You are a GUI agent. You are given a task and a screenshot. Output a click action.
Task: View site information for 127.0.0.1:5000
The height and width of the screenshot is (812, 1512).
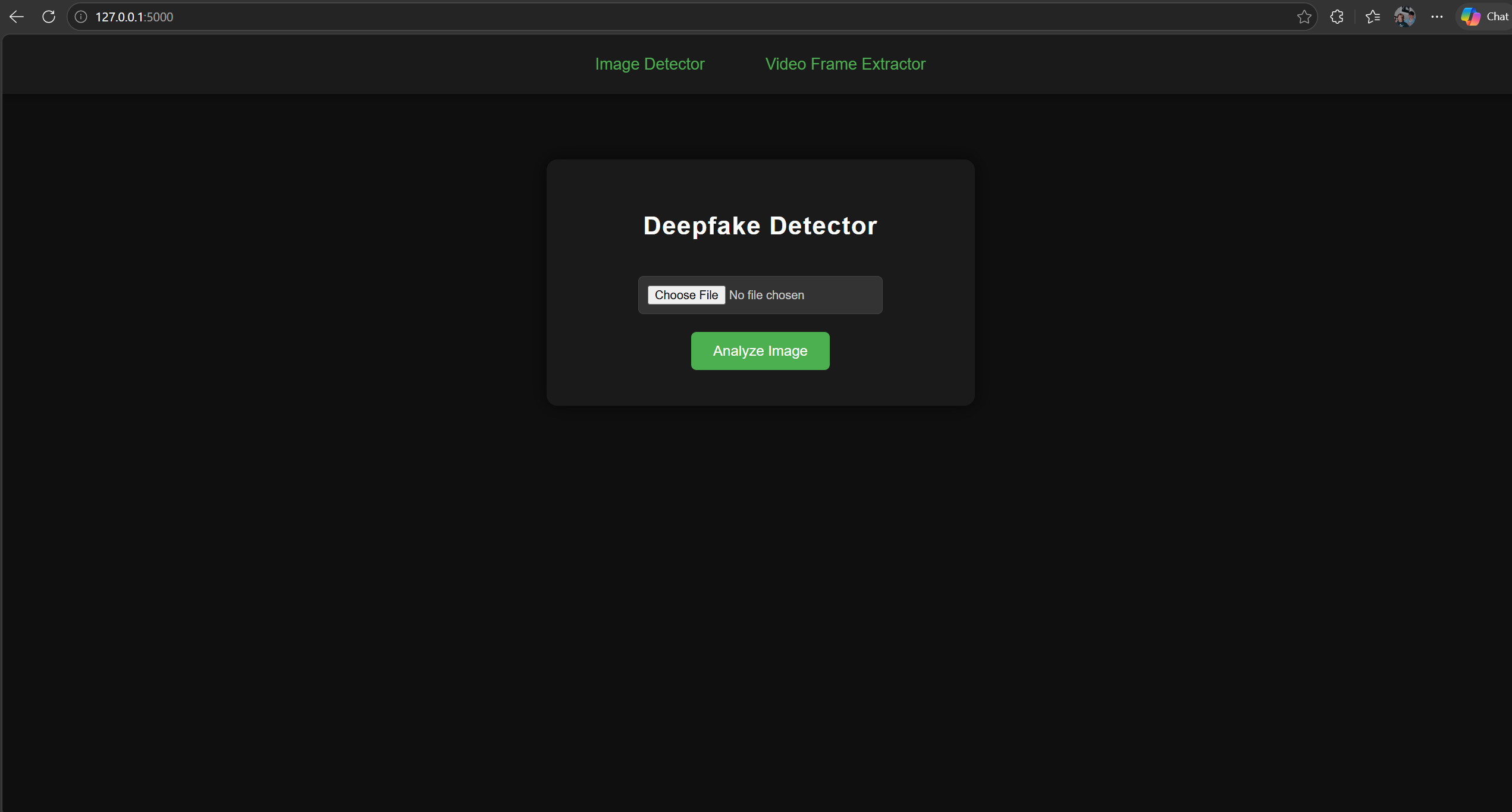tap(81, 16)
